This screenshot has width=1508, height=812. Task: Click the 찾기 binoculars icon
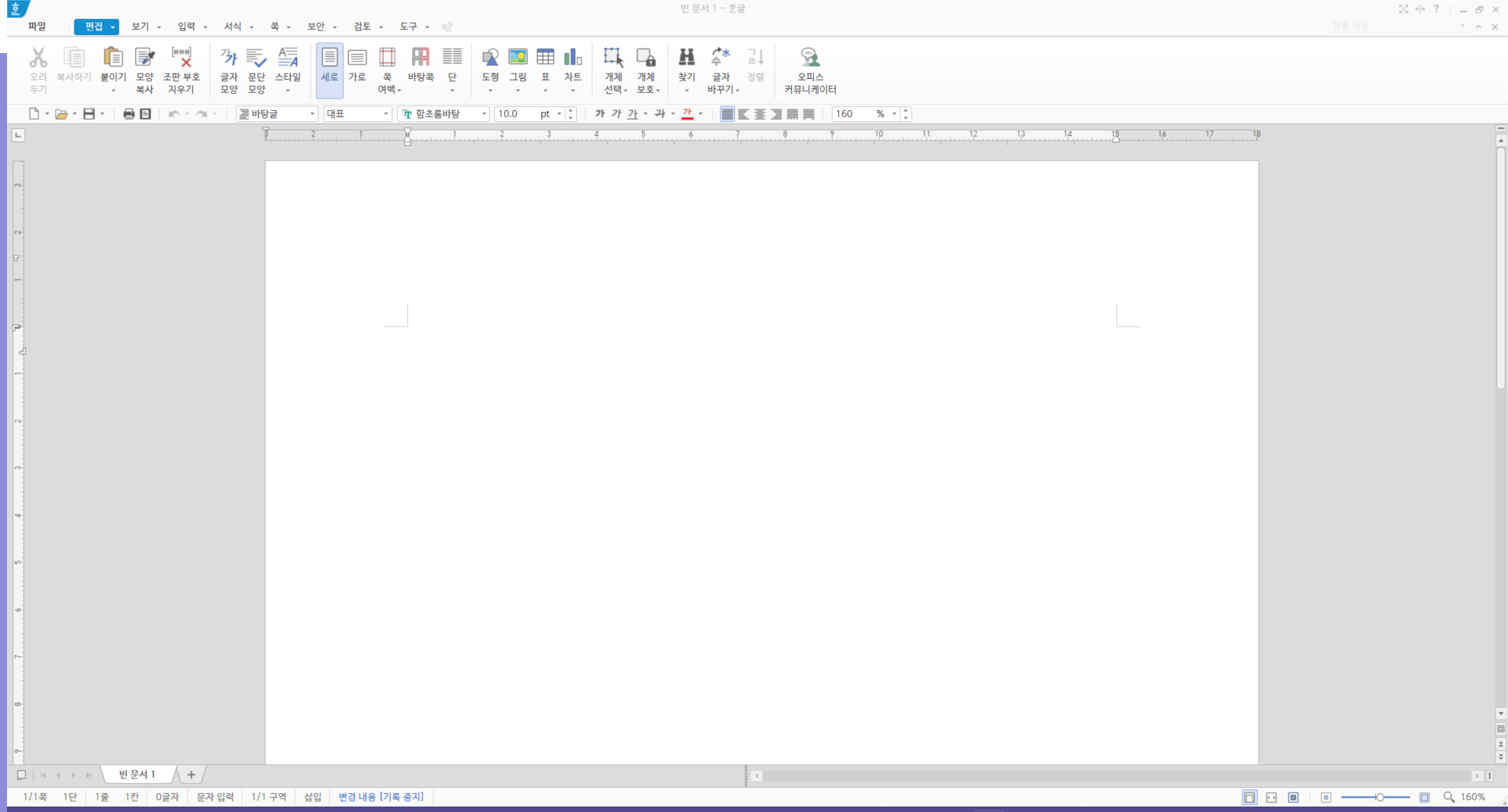[x=686, y=58]
